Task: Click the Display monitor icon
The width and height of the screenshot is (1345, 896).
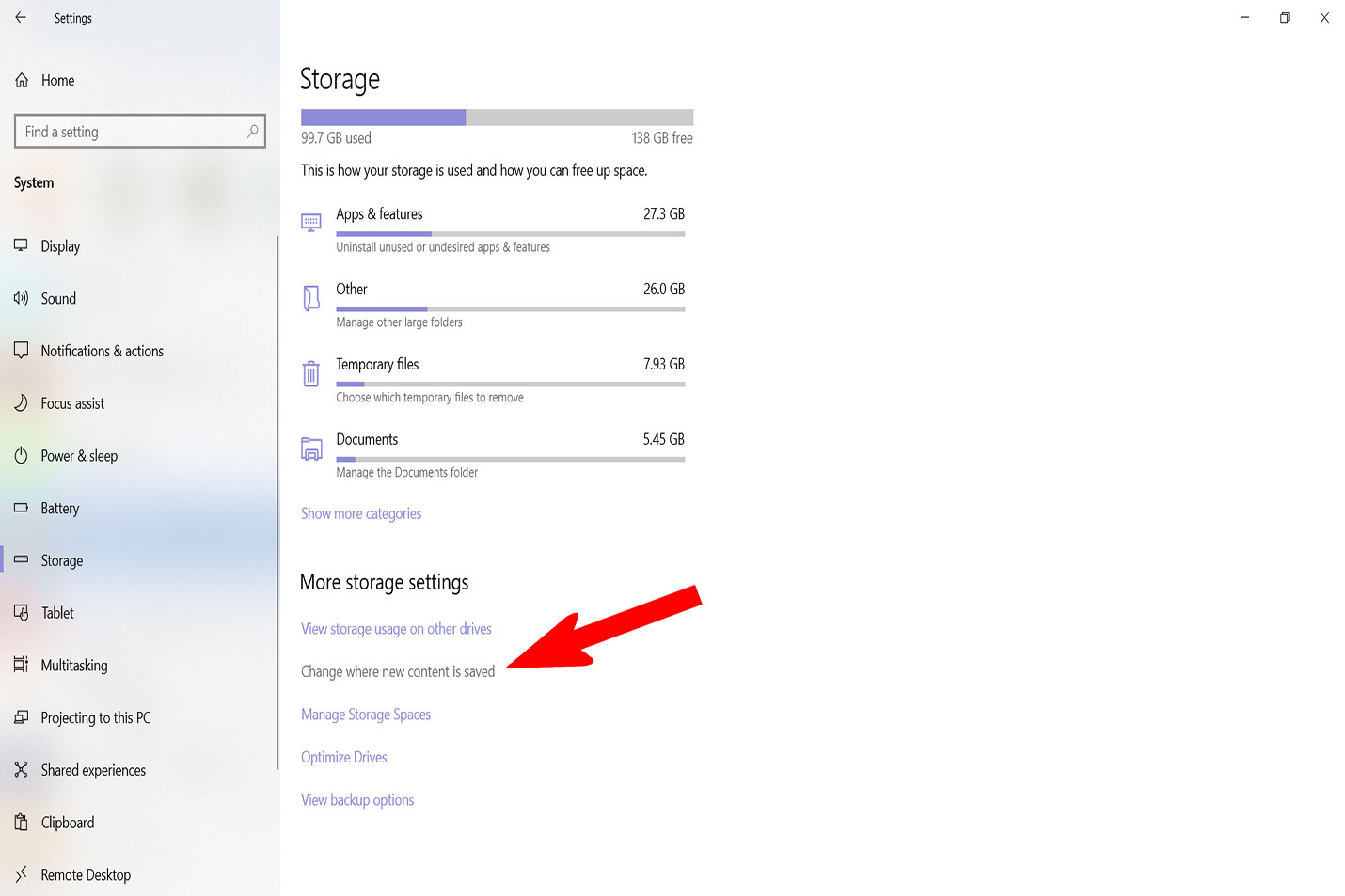Action: point(21,245)
